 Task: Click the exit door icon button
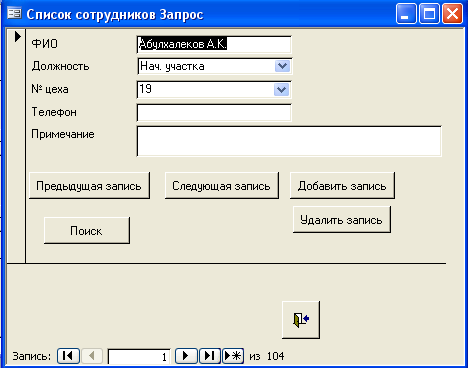click(x=301, y=320)
